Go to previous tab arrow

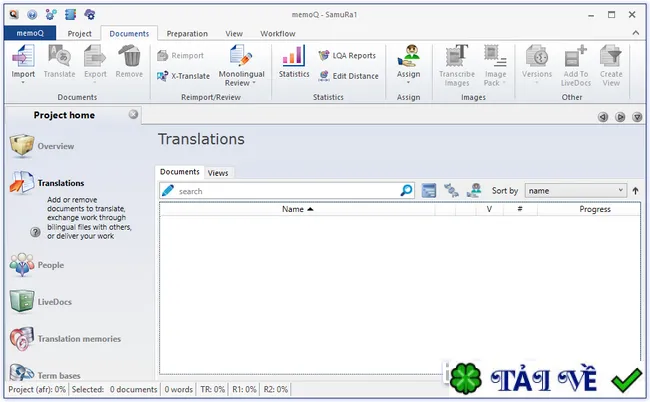[603, 117]
